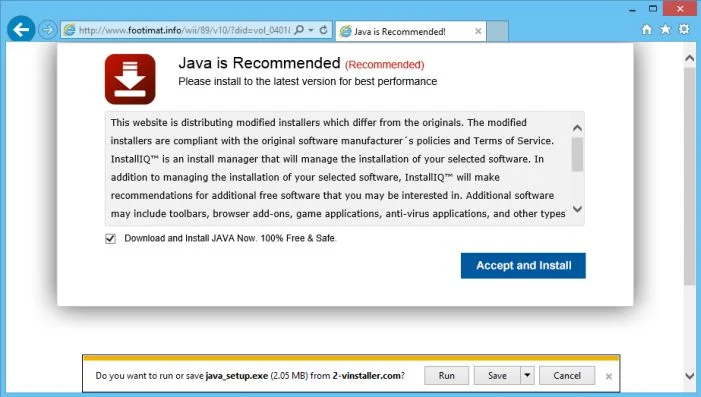Click the 'Java is Recommended' heading
Image resolution: width=701 pixels, height=397 pixels.
(x=259, y=63)
